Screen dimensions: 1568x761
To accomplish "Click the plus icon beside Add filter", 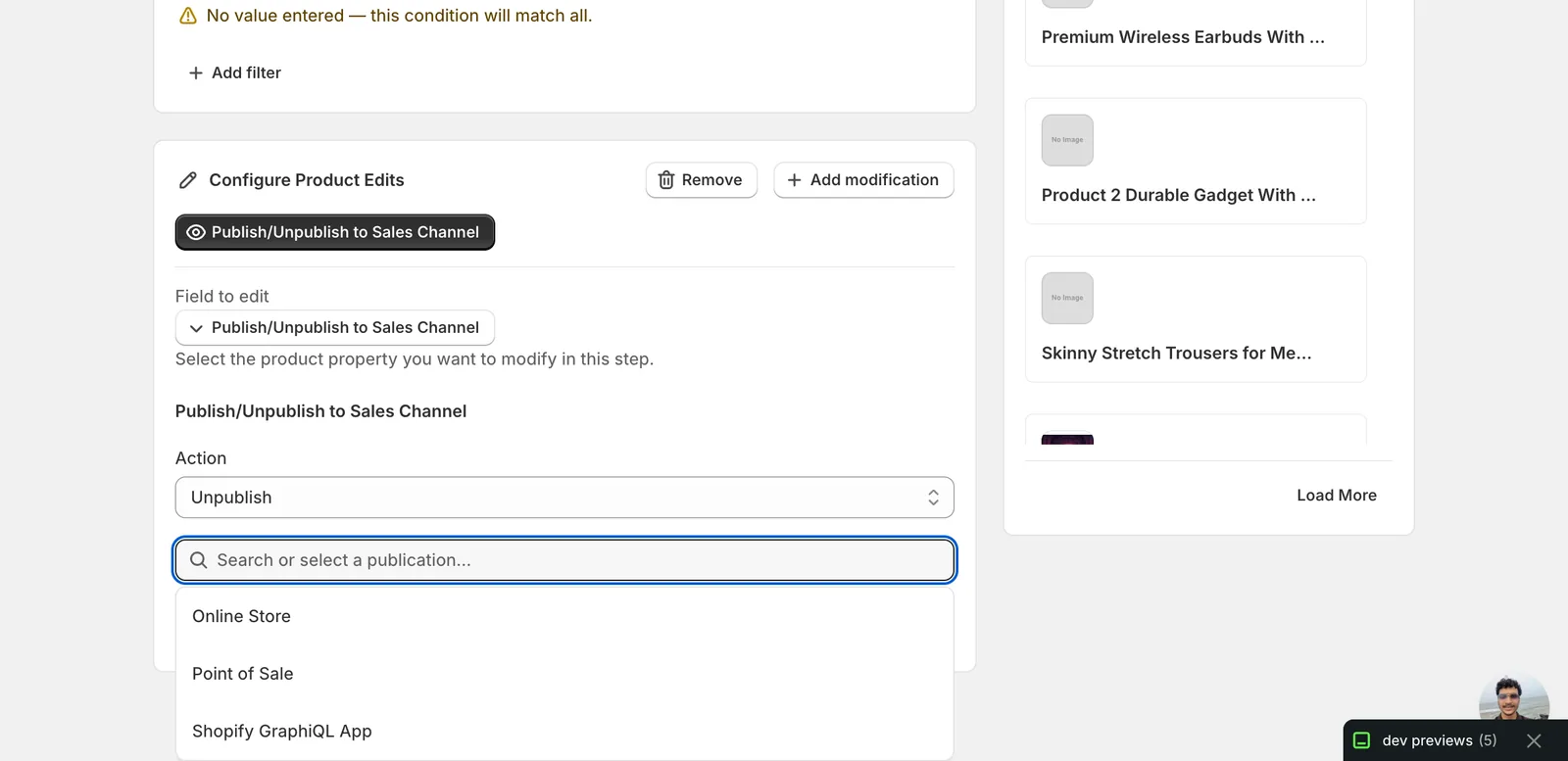I will (x=196, y=73).
